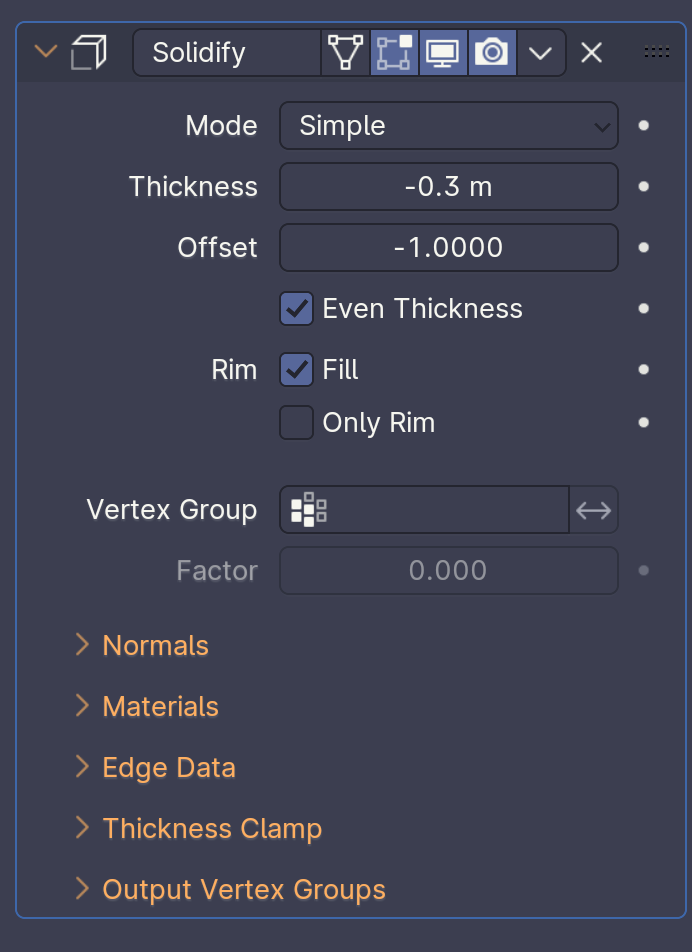Expand the Normals subpanel

(x=155, y=646)
